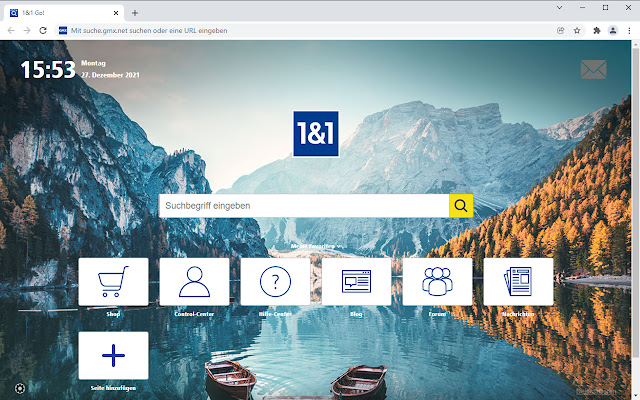Open the Nachrichten newspaper tile
Screen dimensions: 640x400
click(518, 282)
